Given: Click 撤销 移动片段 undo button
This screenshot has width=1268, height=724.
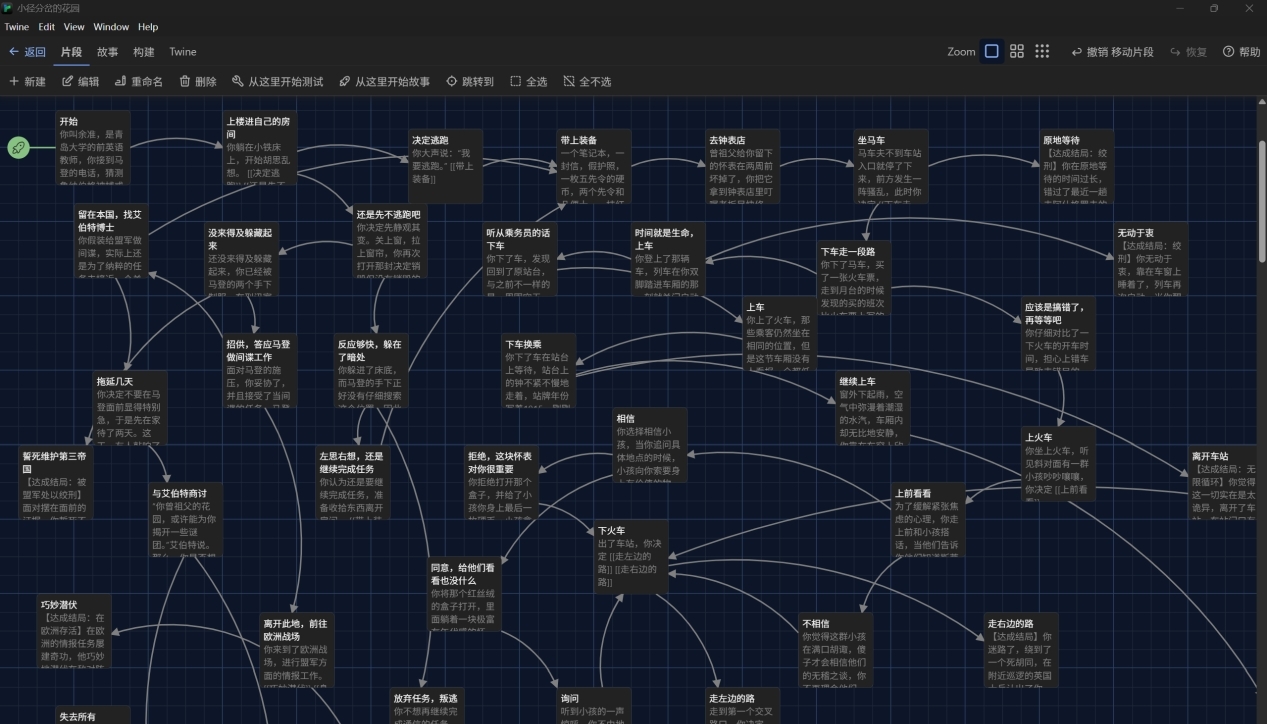Looking at the screenshot, I should [x=1112, y=52].
